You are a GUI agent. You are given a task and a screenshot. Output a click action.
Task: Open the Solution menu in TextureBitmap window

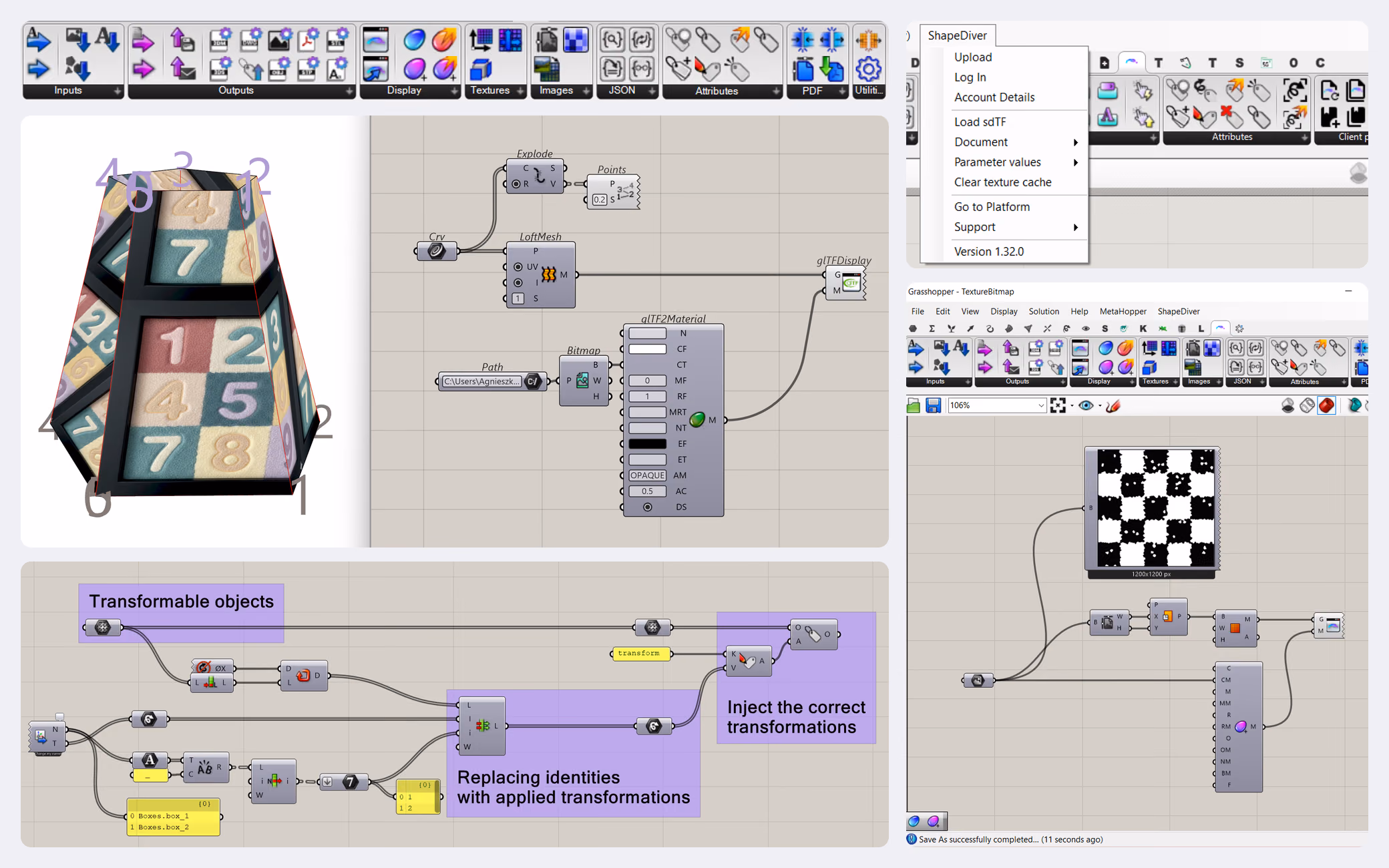pyautogui.click(x=1043, y=311)
